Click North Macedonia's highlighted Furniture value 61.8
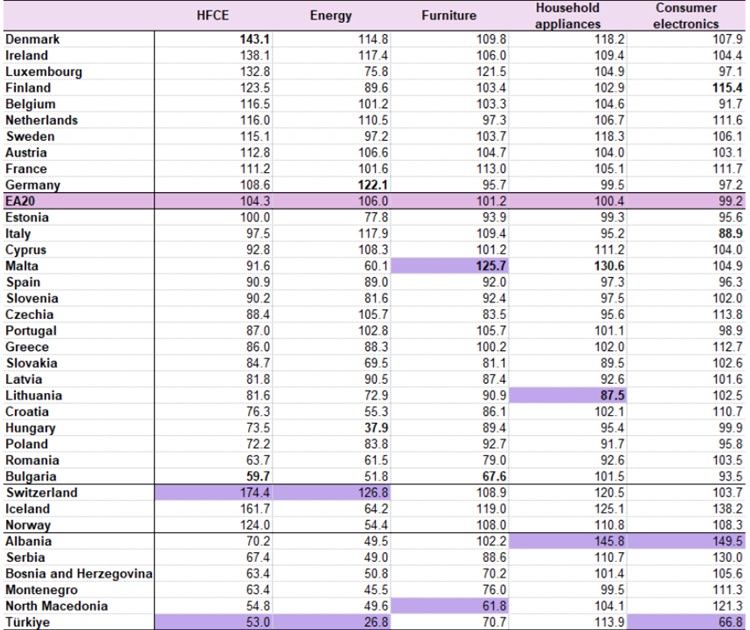Image resolution: width=750 pixels, height=630 pixels. coord(492,606)
